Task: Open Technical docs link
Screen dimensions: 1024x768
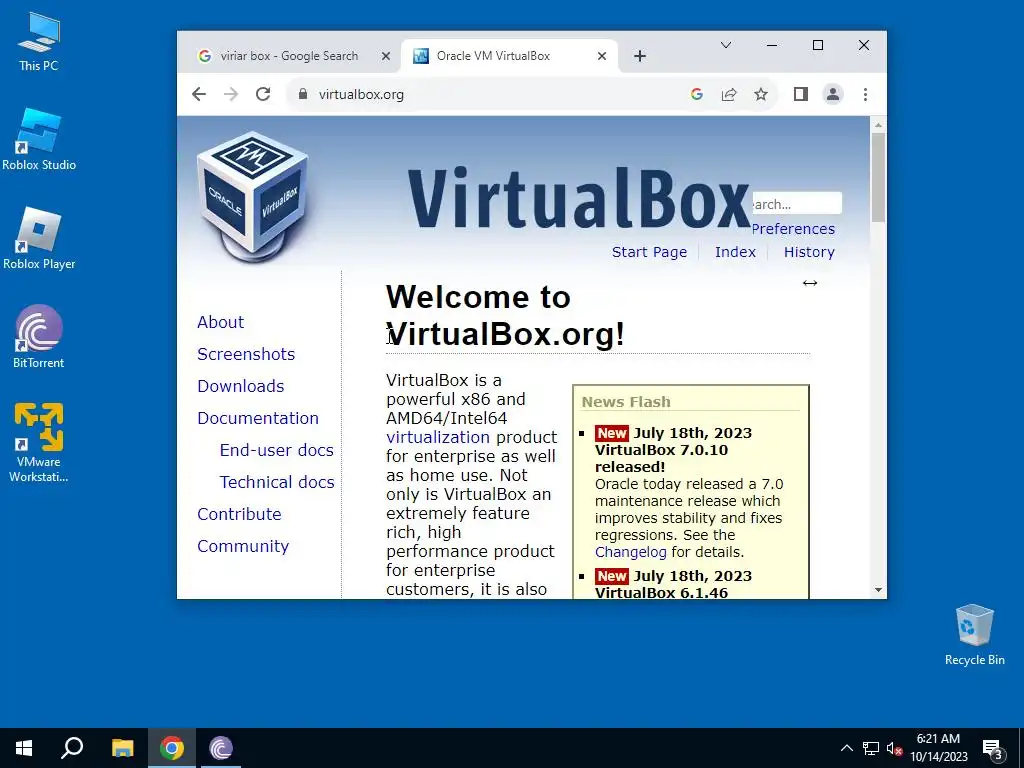Action: (277, 482)
